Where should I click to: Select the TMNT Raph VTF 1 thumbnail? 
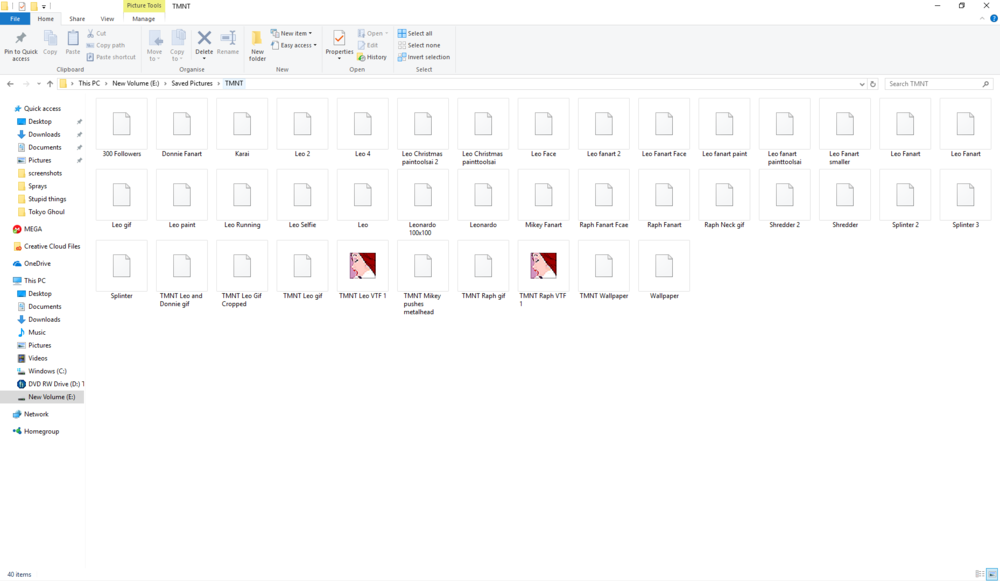click(x=543, y=265)
